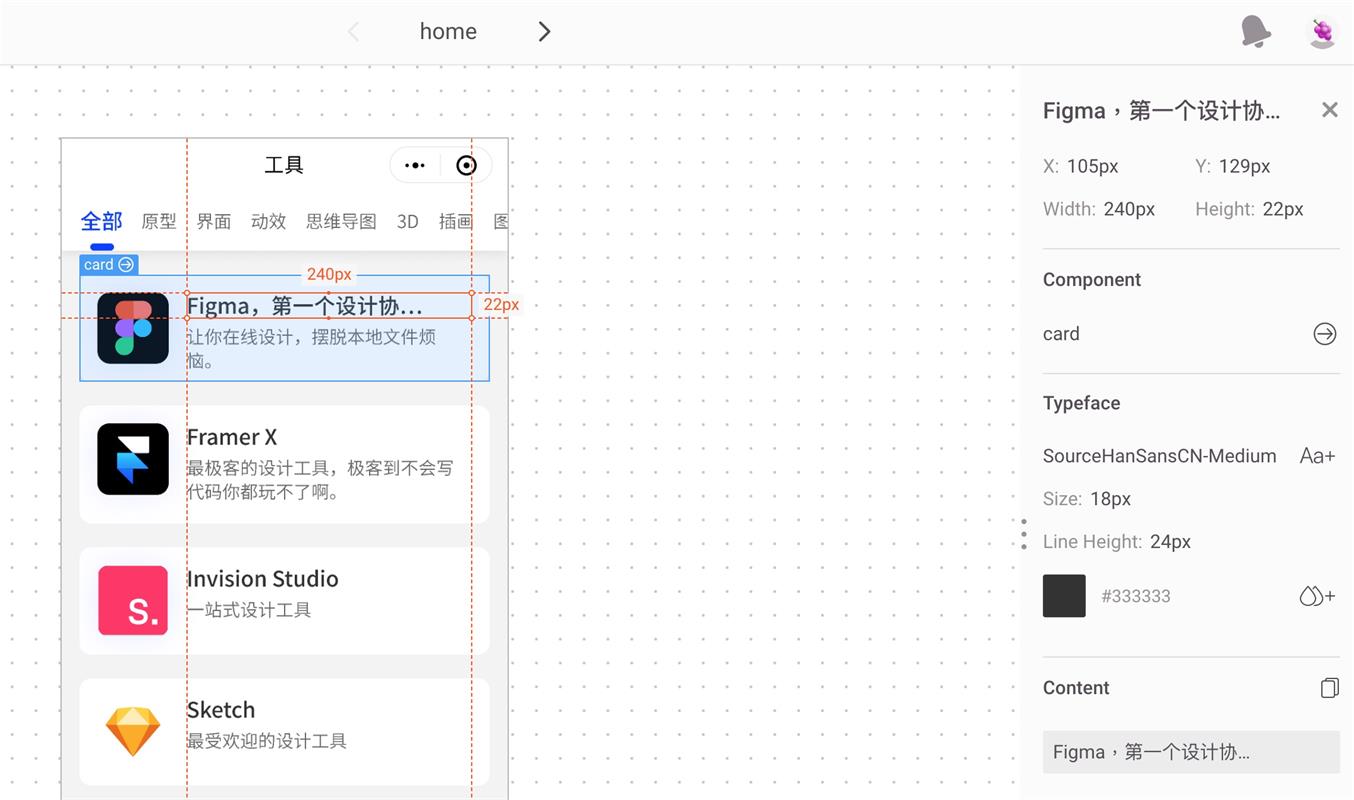Select the 最受欢迎的设计工具 description text
This screenshot has width=1354, height=800.
(x=267, y=741)
